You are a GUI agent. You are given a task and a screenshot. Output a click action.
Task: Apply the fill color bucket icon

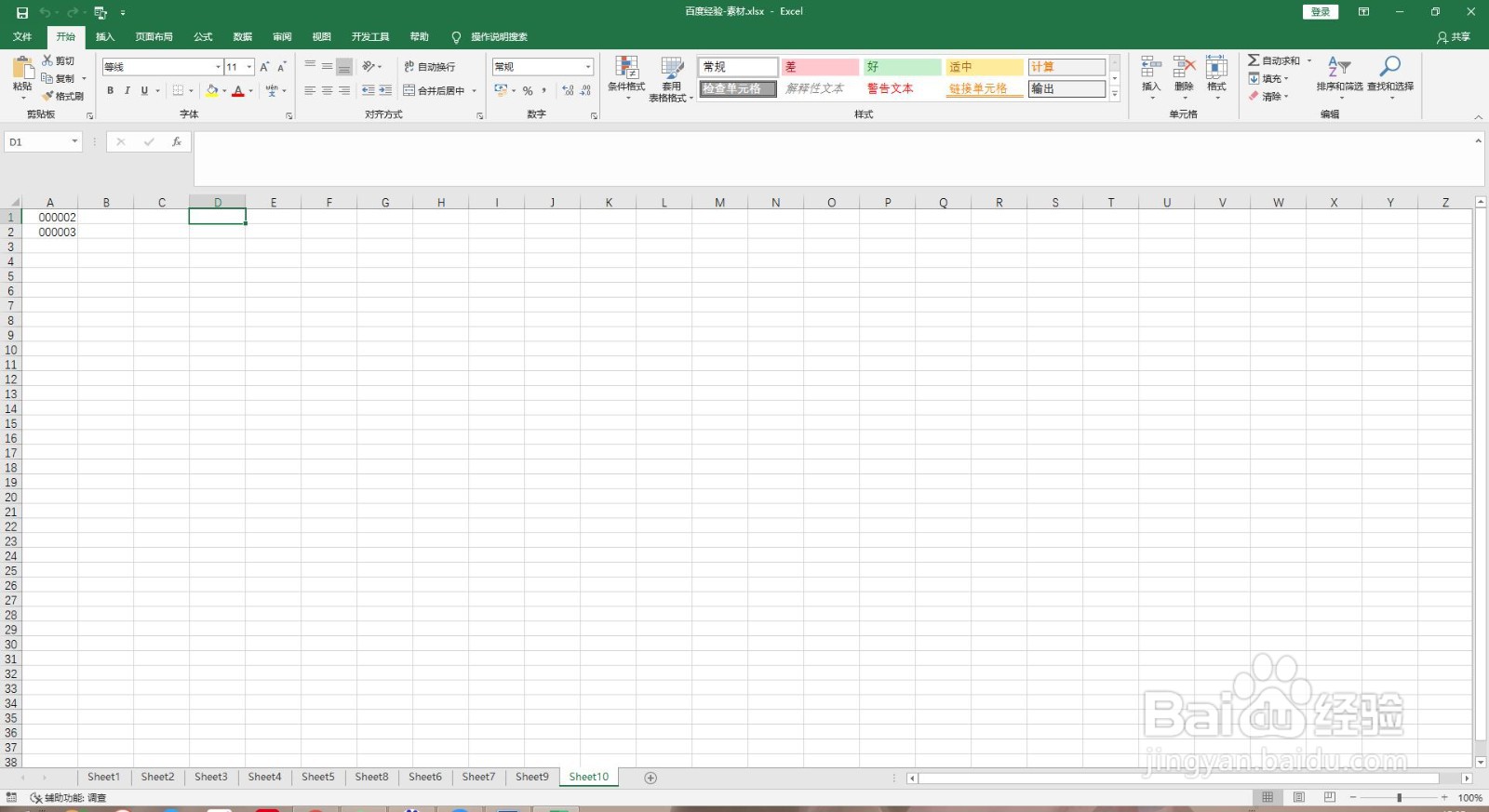pos(212,90)
